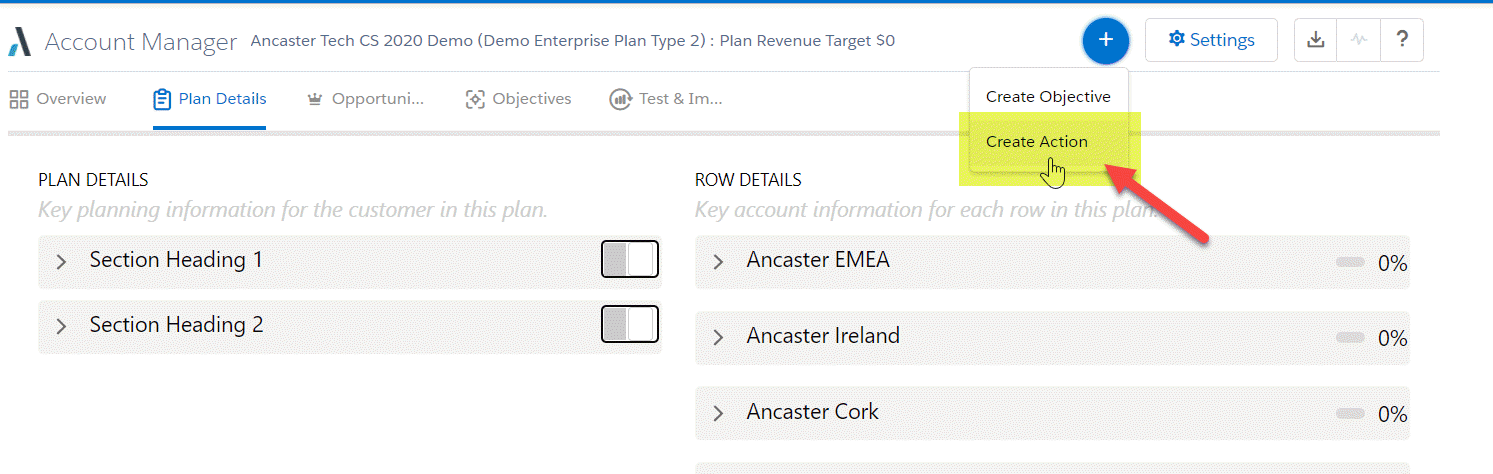Expand the Ancaster EMEA row
Viewport: 1493px width, 474px height.
[x=717, y=262]
